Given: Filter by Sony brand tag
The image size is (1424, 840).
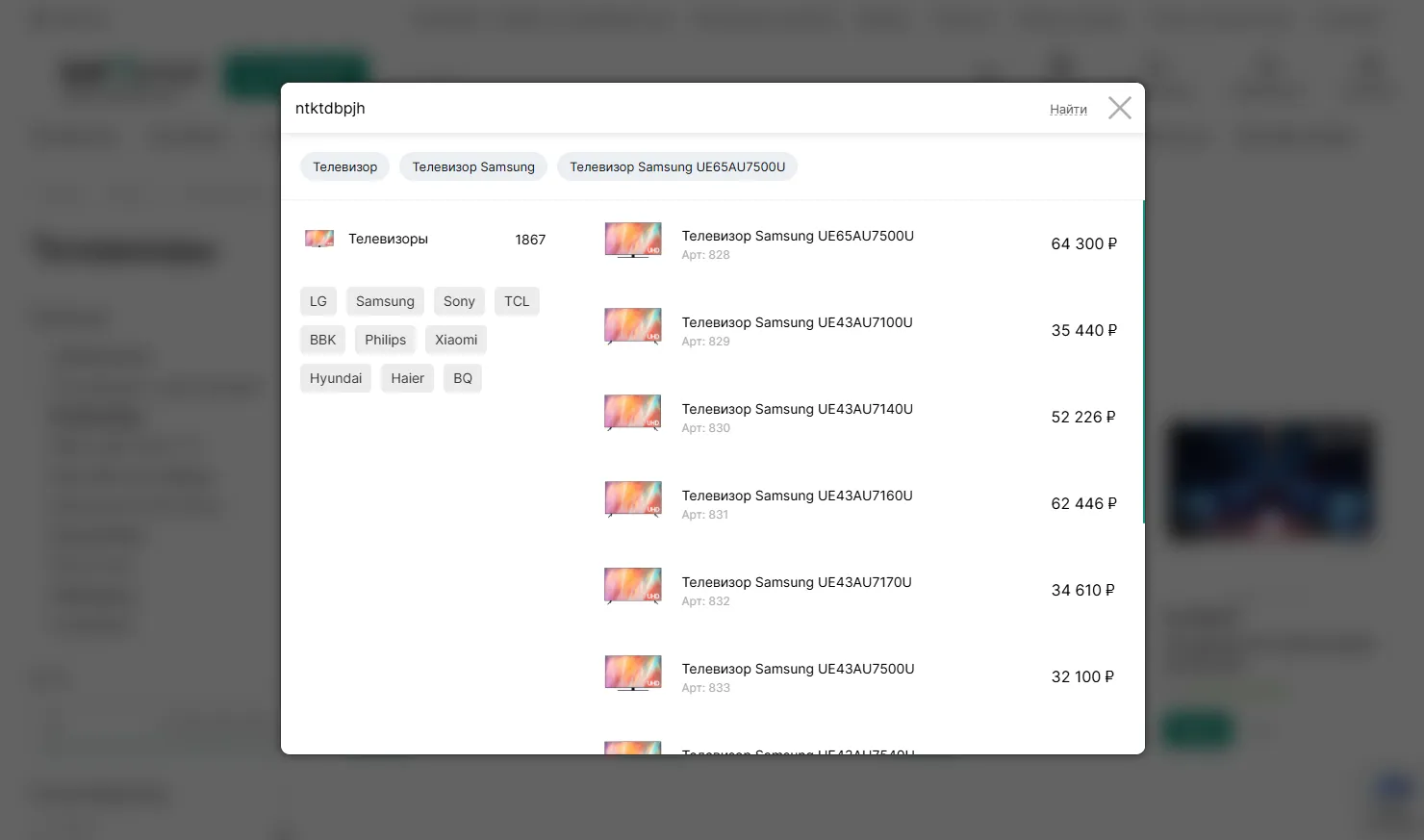Looking at the screenshot, I should (x=459, y=301).
